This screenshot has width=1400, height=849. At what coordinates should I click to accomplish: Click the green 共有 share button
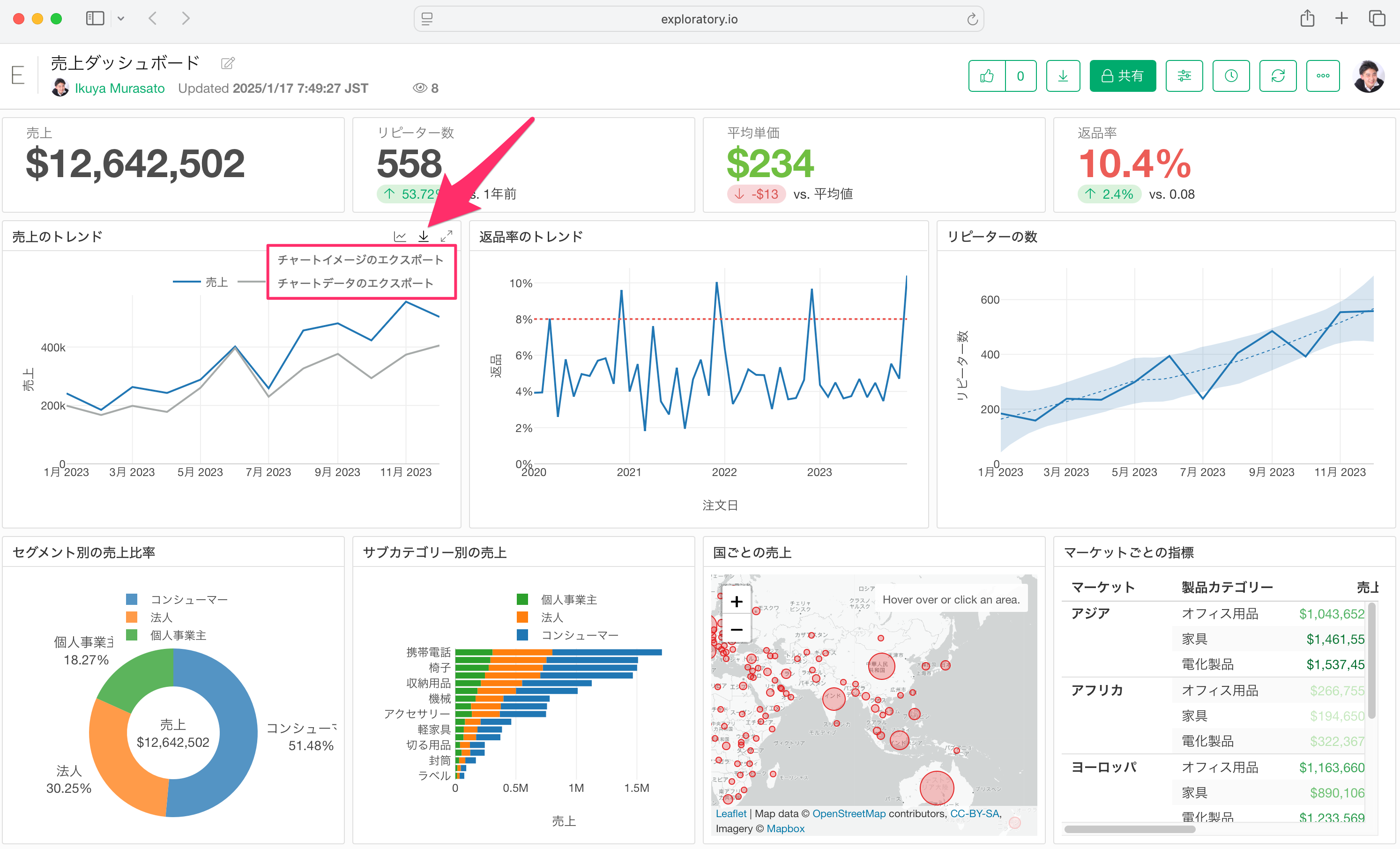1122,76
